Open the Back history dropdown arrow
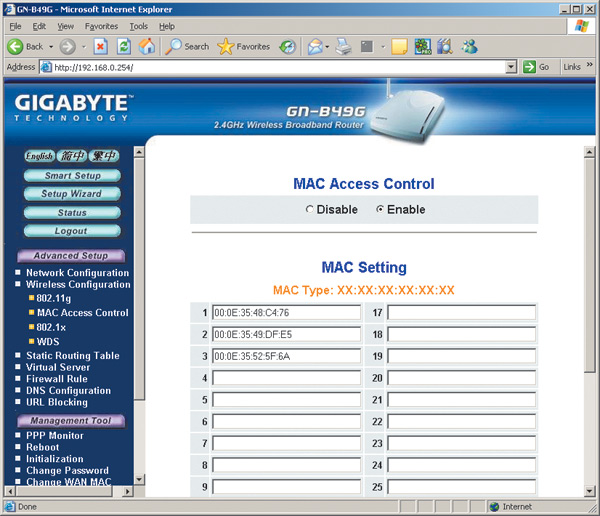 click(x=51, y=47)
